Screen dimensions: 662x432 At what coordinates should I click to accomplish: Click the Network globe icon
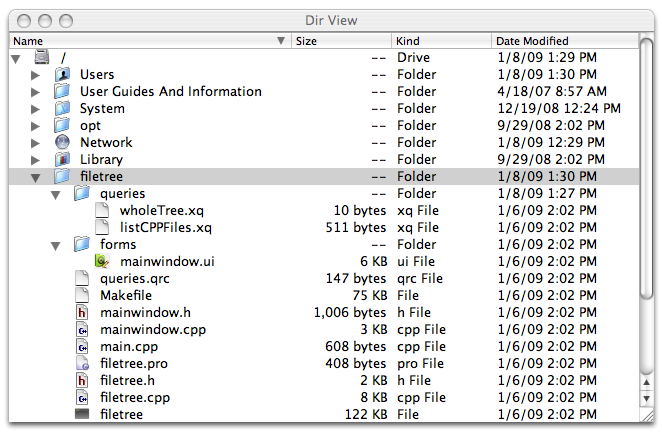pyautogui.click(x=63, y=143)
